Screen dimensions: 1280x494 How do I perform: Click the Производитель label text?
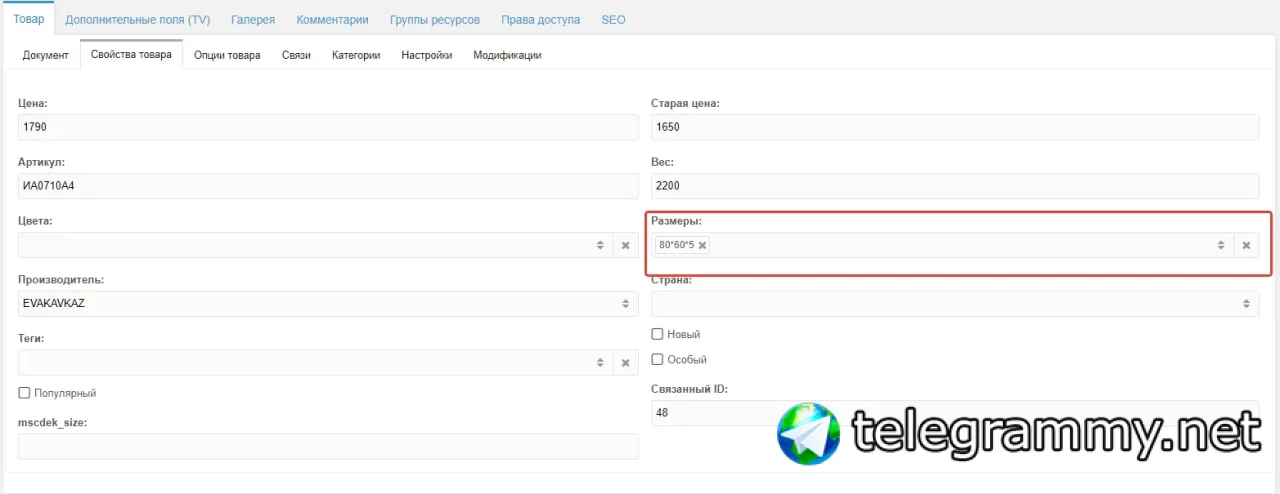(61, 279)
